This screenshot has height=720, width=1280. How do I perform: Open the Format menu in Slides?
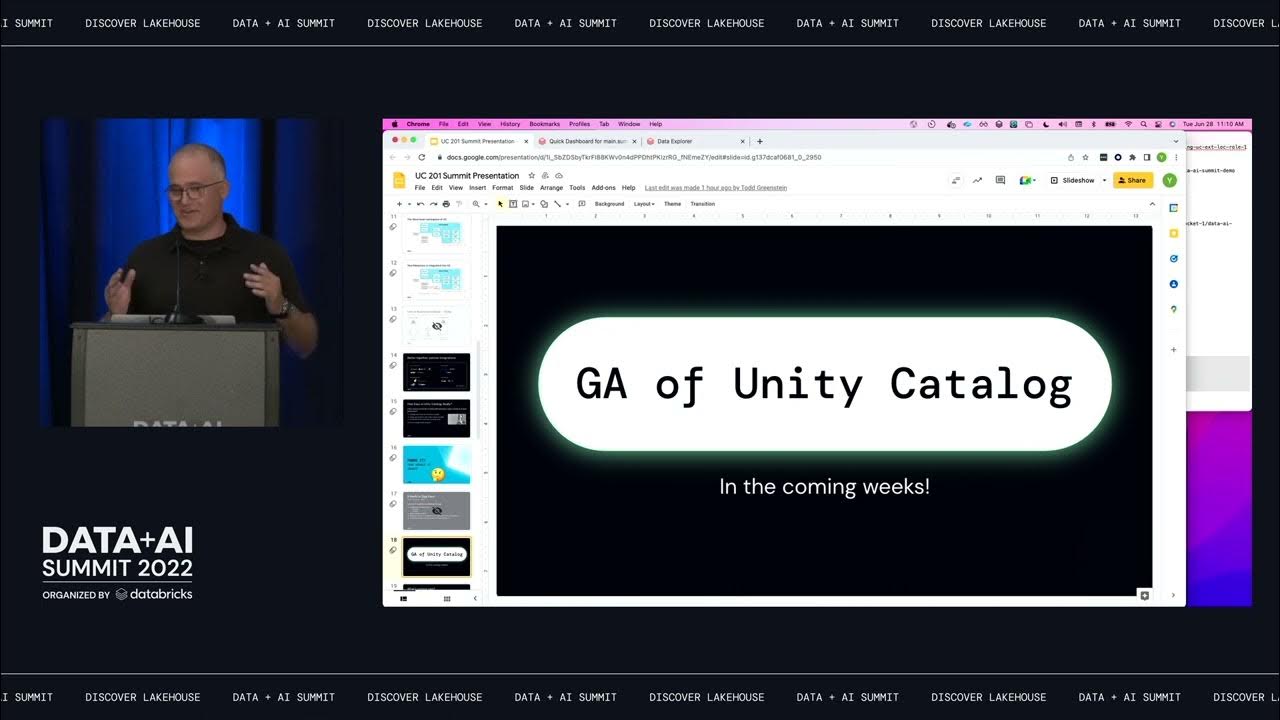click(502, 188)
